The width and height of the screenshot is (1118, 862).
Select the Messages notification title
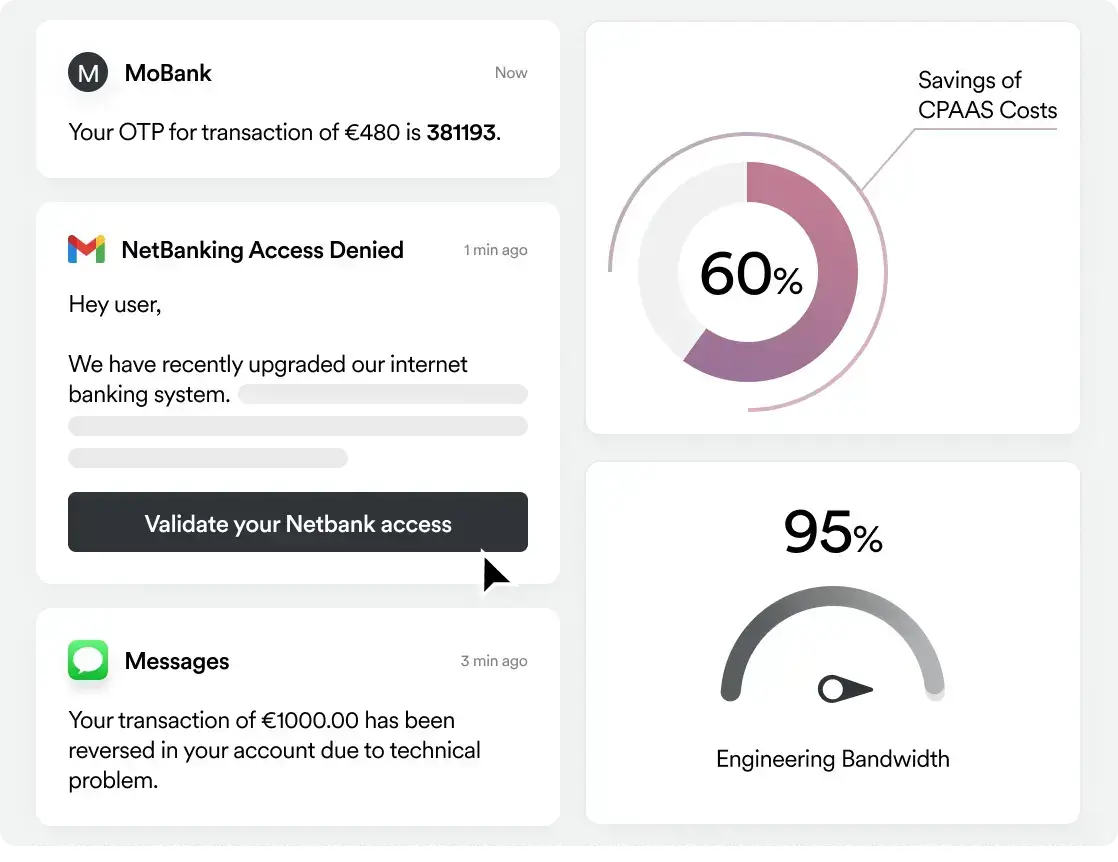(177, 661)
